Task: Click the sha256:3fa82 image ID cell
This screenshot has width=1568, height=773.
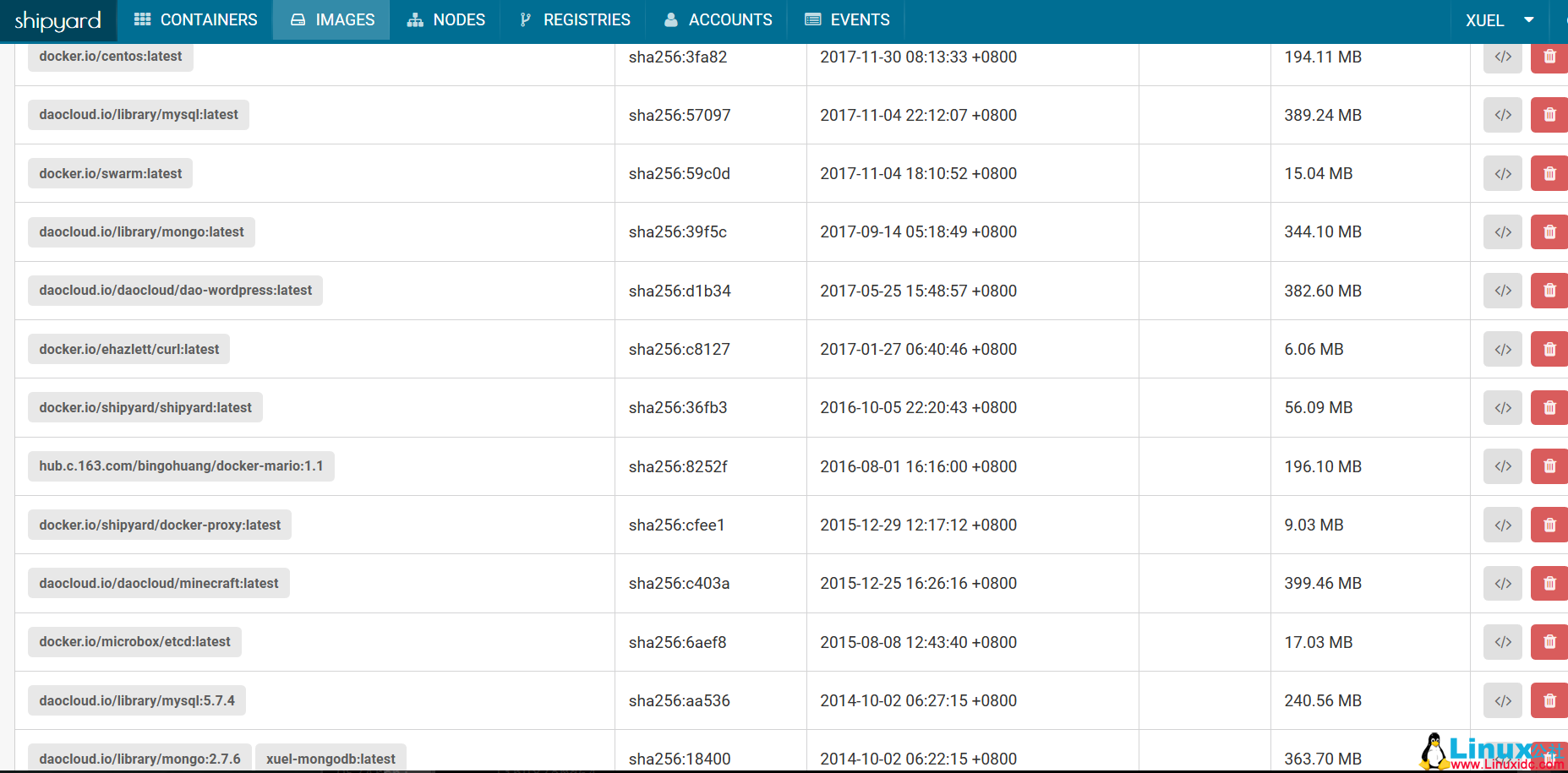Action: (679, 57)
